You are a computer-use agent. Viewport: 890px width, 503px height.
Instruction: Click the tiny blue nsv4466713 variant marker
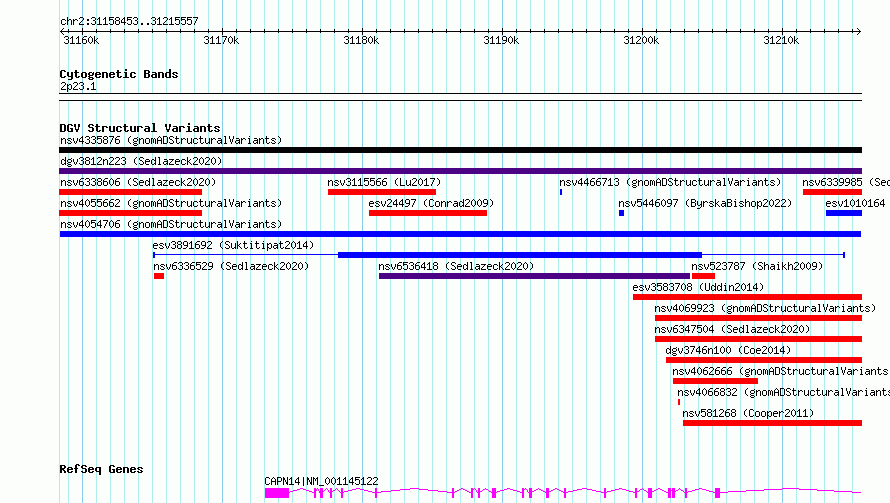coord(561,192)
